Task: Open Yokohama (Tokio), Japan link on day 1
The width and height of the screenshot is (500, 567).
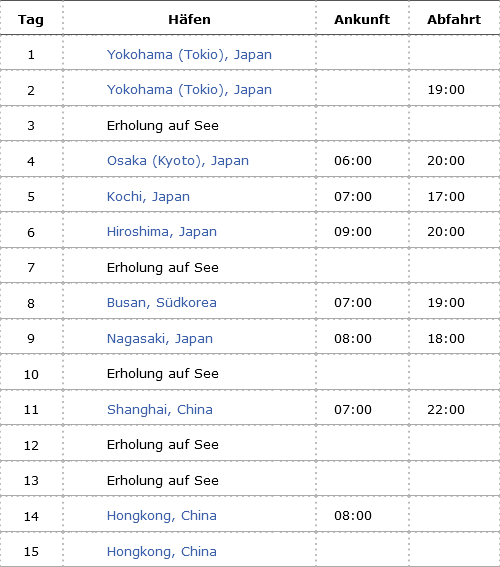Action: point(189,55)
